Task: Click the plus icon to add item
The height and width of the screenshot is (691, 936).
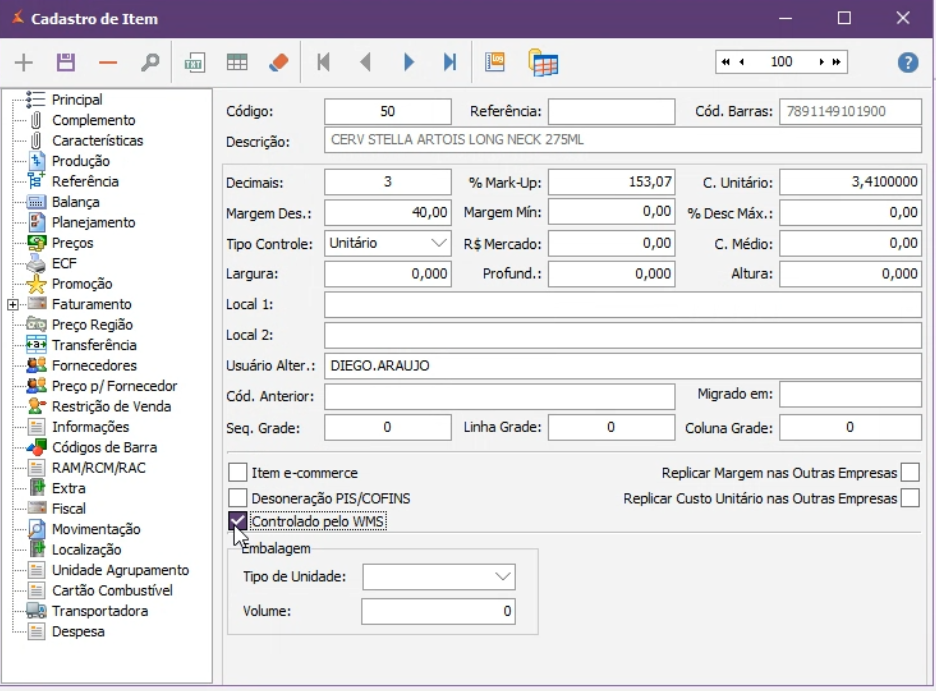Action: pyautogui.click(x=23, y=63)
